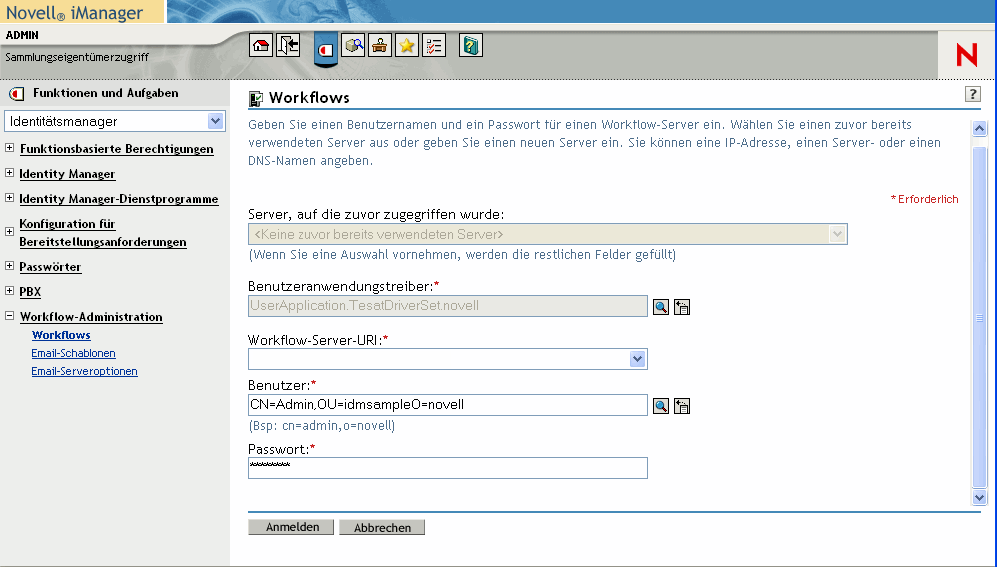
Task: Click the Anmelden button
Action: [291, 527]
